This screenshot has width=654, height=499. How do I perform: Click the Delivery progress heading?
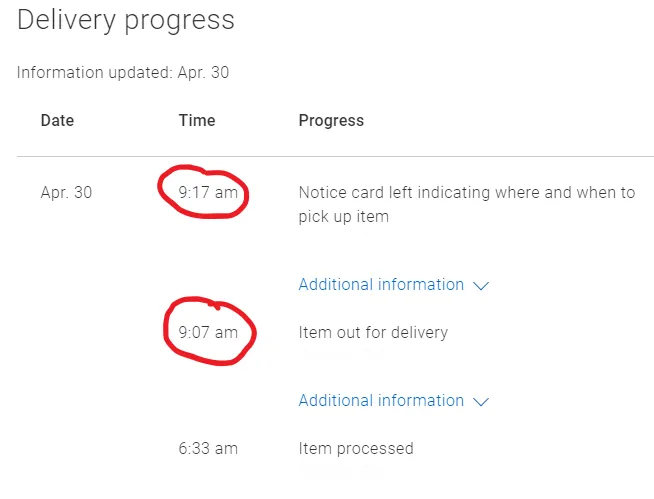pos(126,20)
